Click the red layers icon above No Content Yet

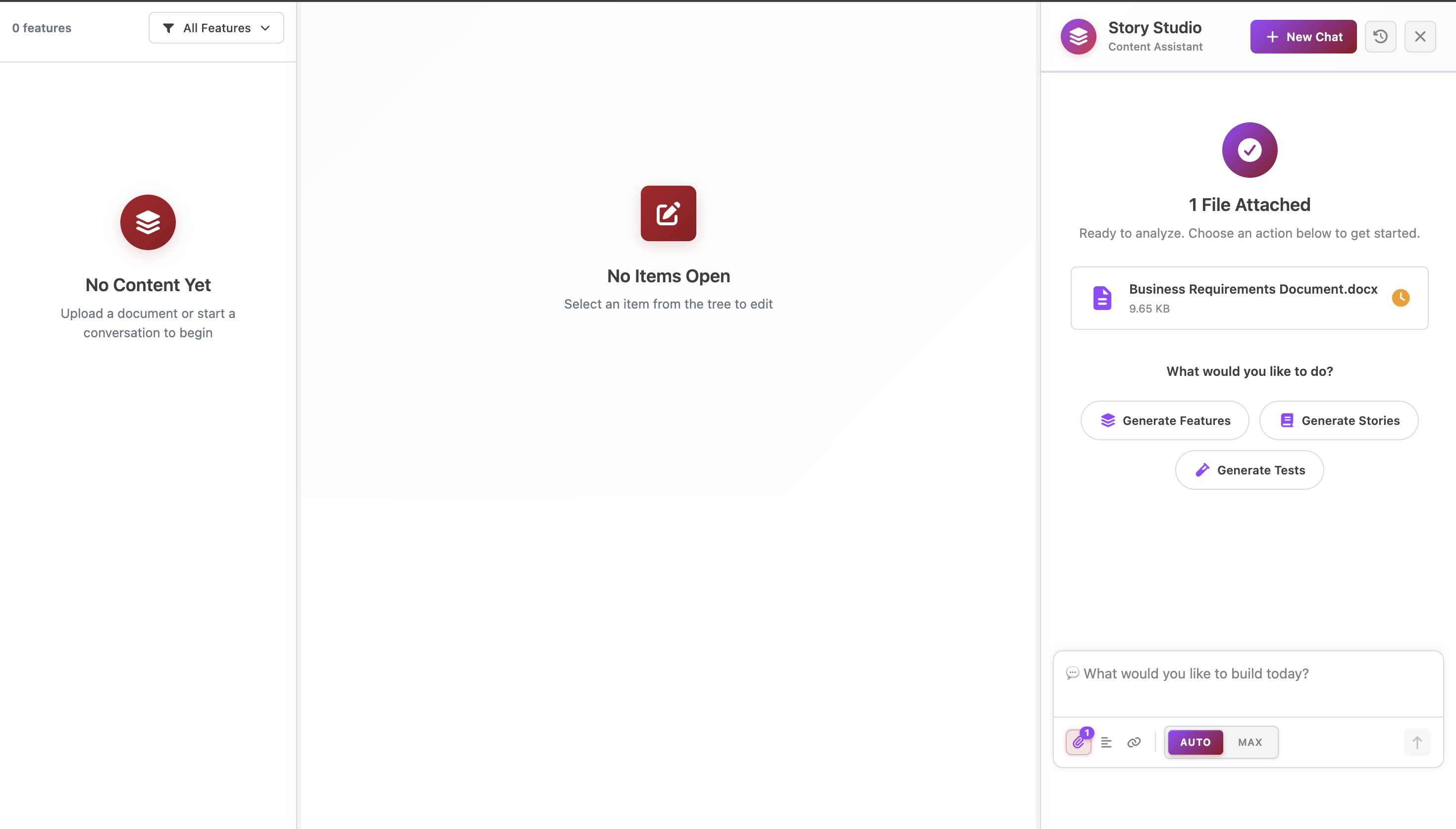(x=148, y=223)
